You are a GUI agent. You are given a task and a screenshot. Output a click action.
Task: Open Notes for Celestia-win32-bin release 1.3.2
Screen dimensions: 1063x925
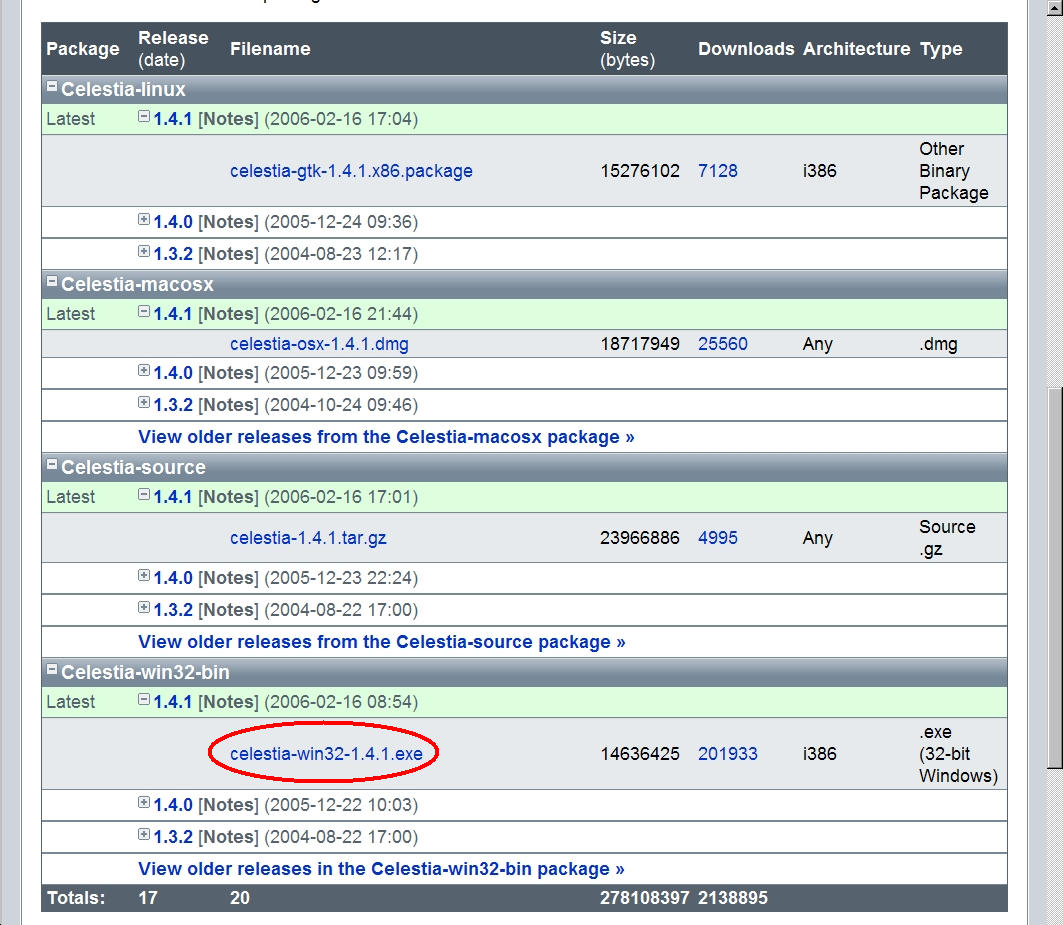(x=228, y=837)
